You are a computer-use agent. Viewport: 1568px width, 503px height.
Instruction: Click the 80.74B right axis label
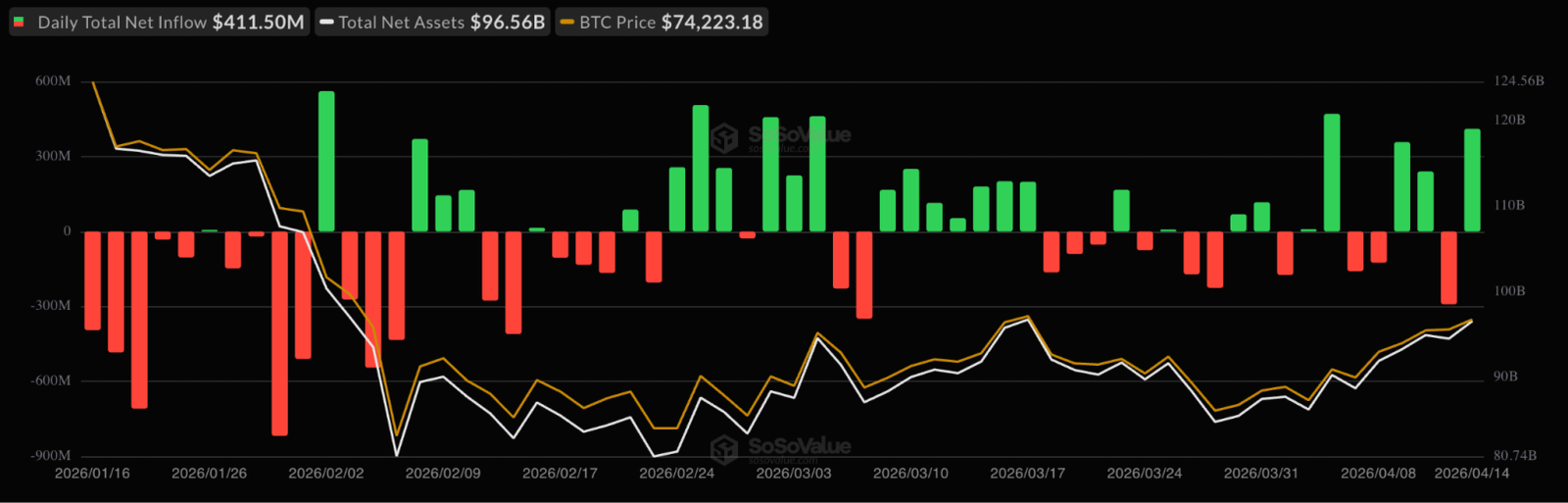1514,456
